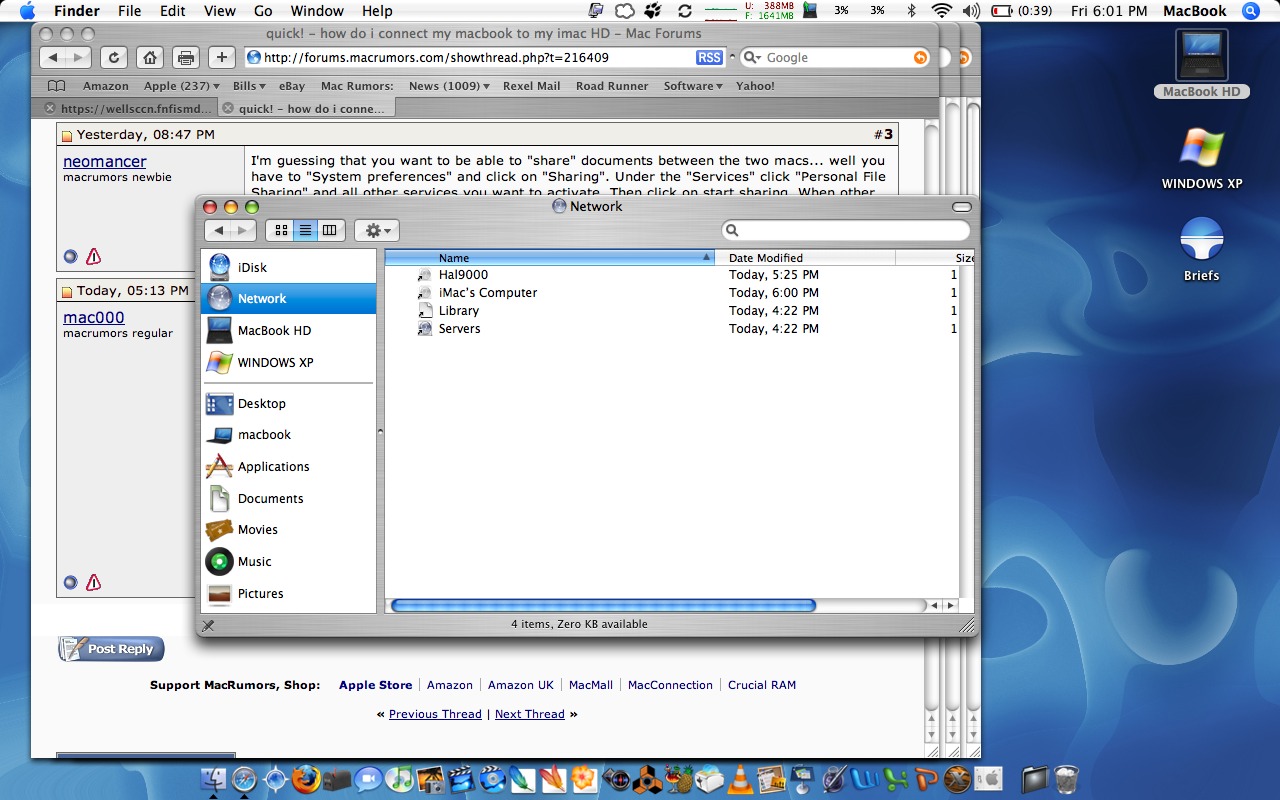Click Safari's print button

186,58
